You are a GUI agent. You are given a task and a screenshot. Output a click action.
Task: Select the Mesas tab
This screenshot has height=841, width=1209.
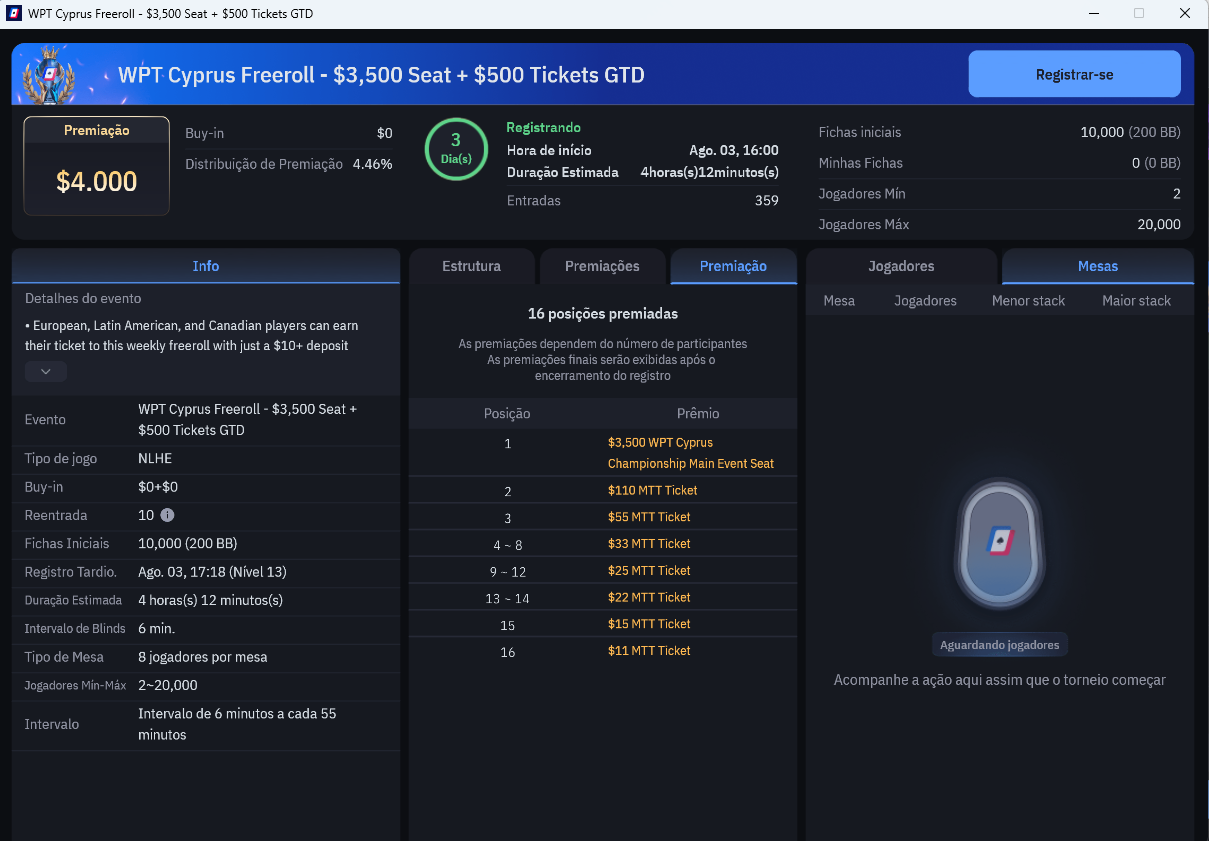[x=1098, y=266]
